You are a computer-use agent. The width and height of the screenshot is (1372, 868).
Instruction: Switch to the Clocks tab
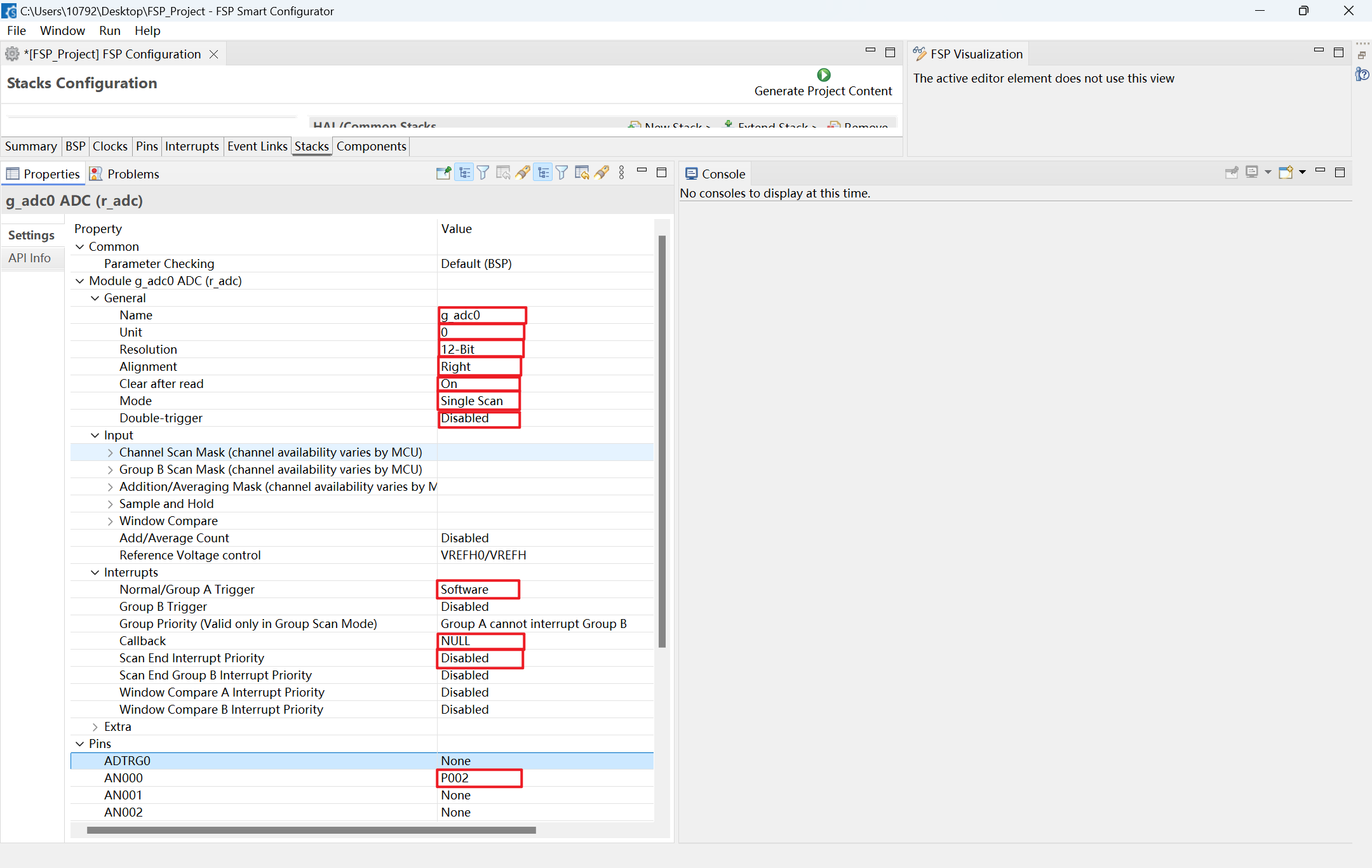[x=110, y=146]
